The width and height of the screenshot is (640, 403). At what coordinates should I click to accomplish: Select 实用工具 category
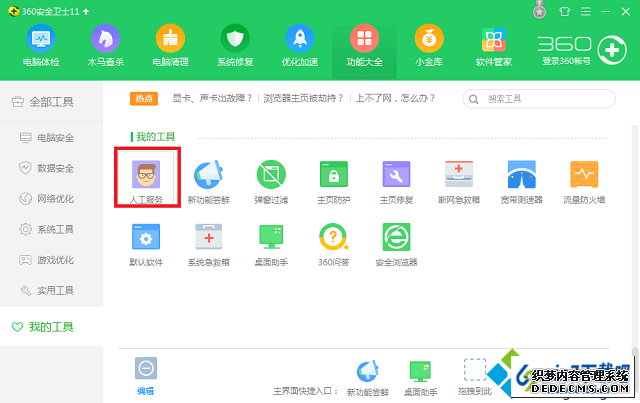(x=51, y=291)
